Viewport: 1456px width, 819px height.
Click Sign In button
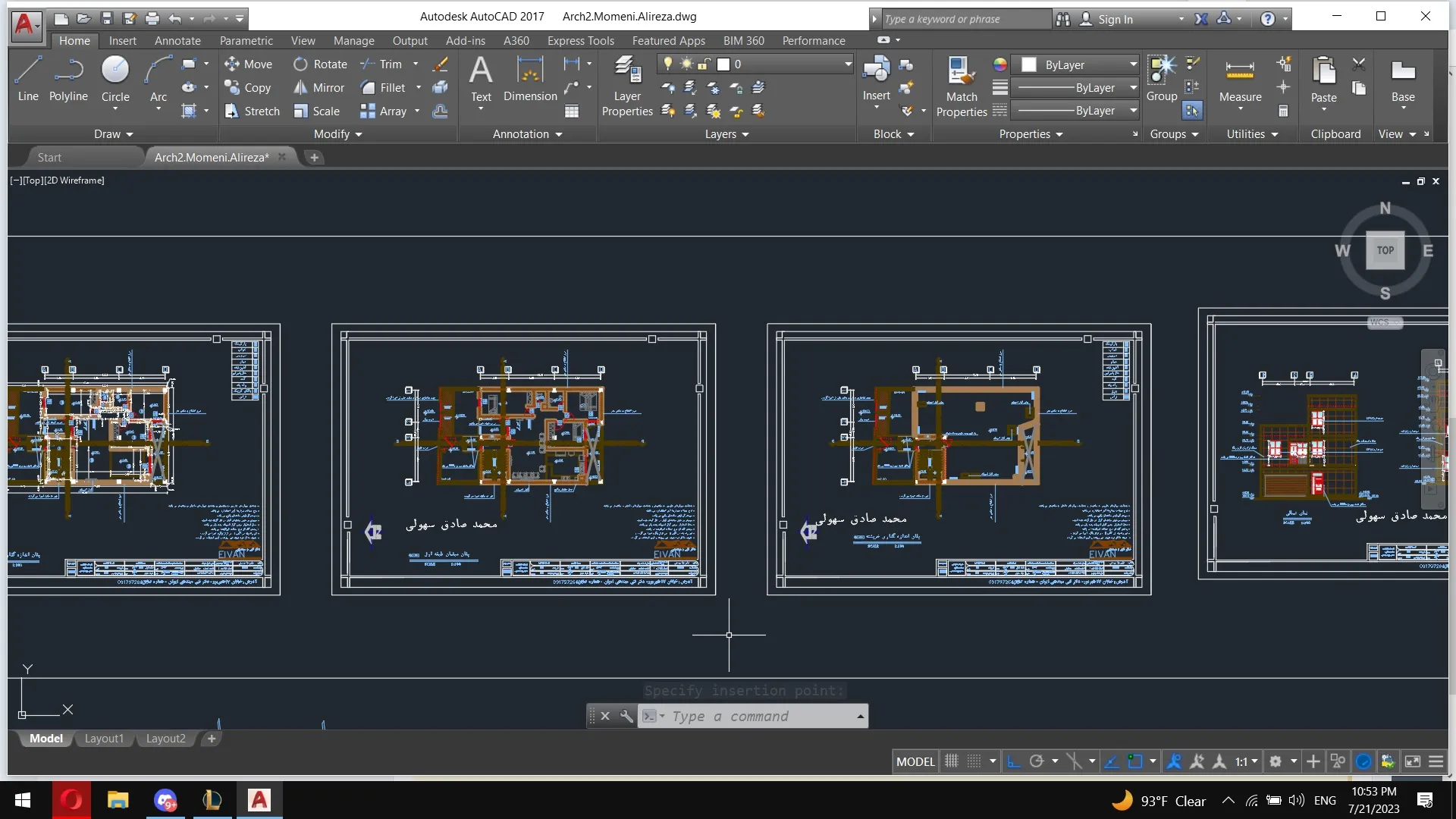(x=1115, y=19)
